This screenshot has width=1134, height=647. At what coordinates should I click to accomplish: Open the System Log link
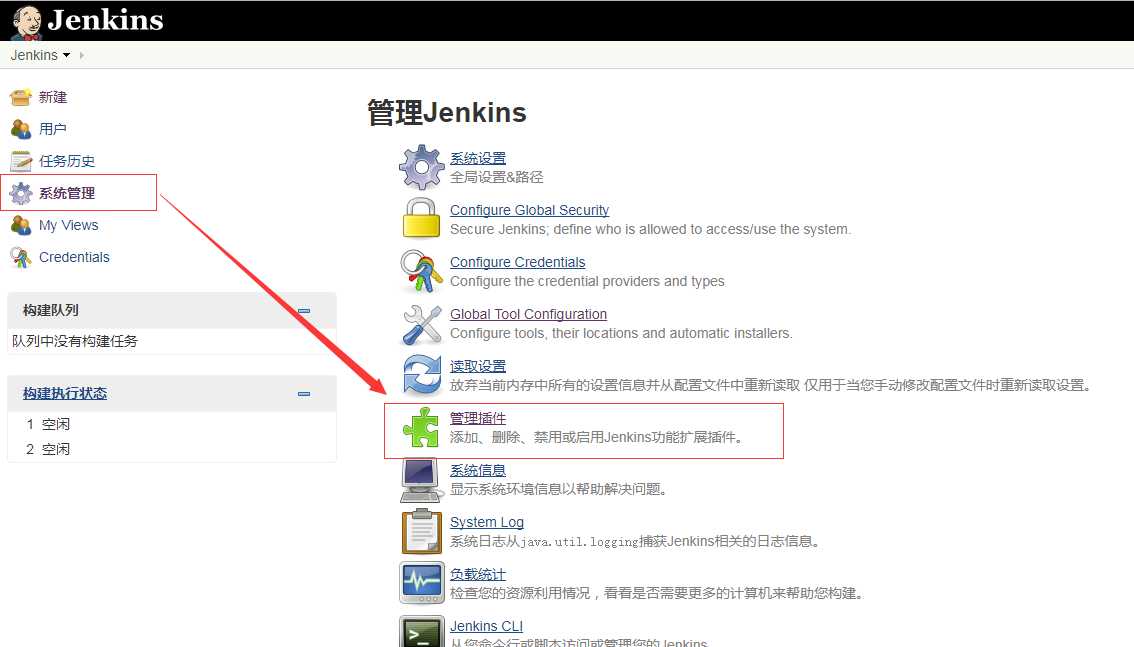coord(487,522)
